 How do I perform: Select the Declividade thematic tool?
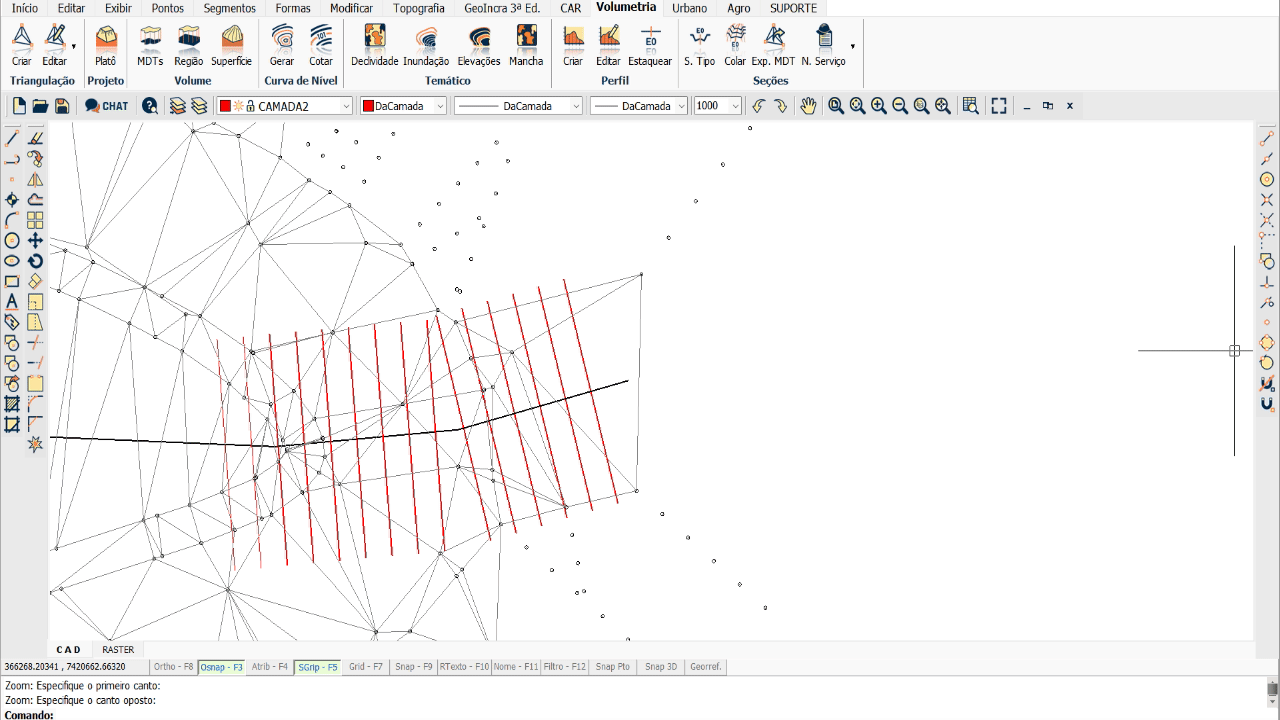(374, 46)
